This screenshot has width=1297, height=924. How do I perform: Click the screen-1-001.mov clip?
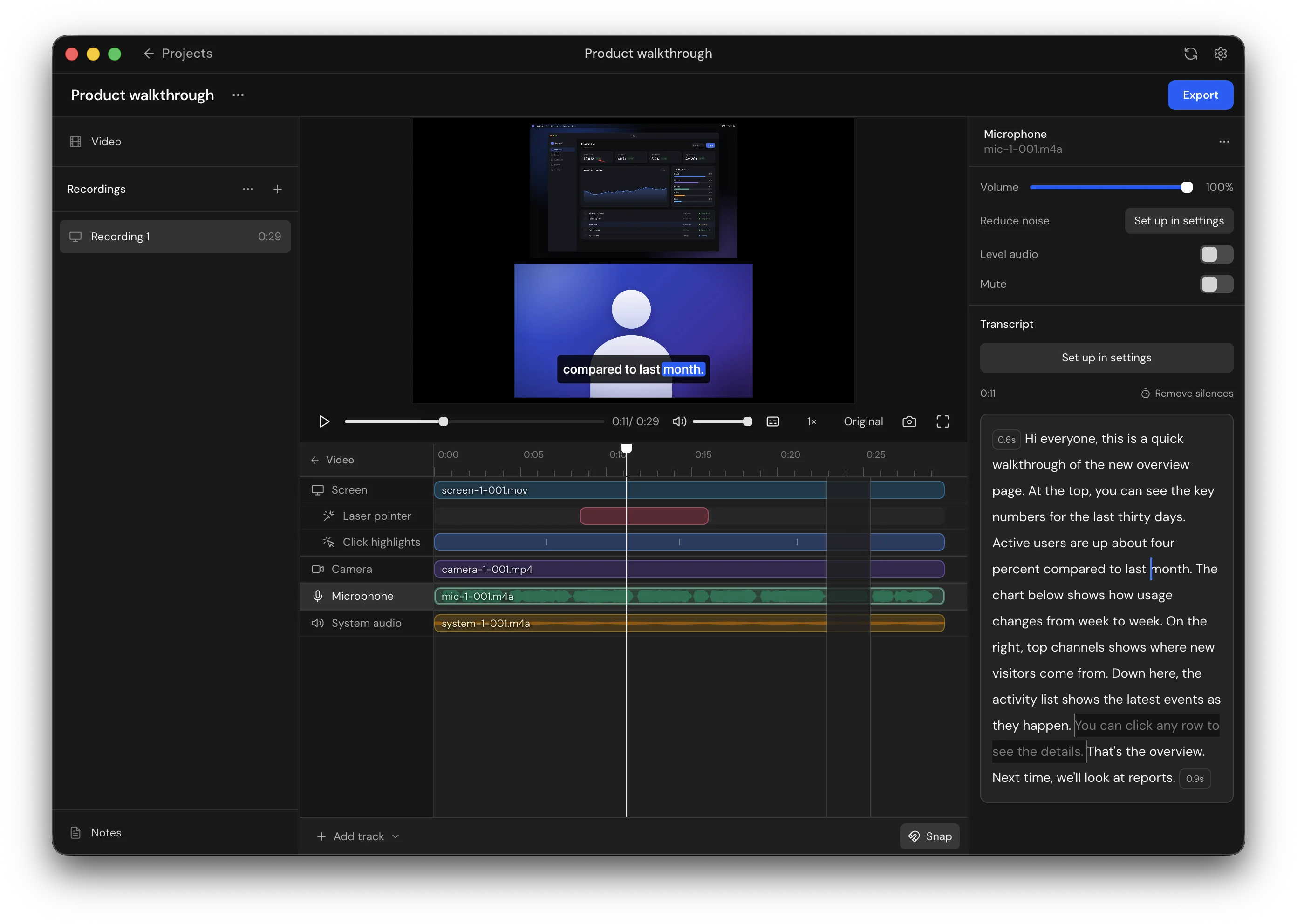tap(689, 490)
